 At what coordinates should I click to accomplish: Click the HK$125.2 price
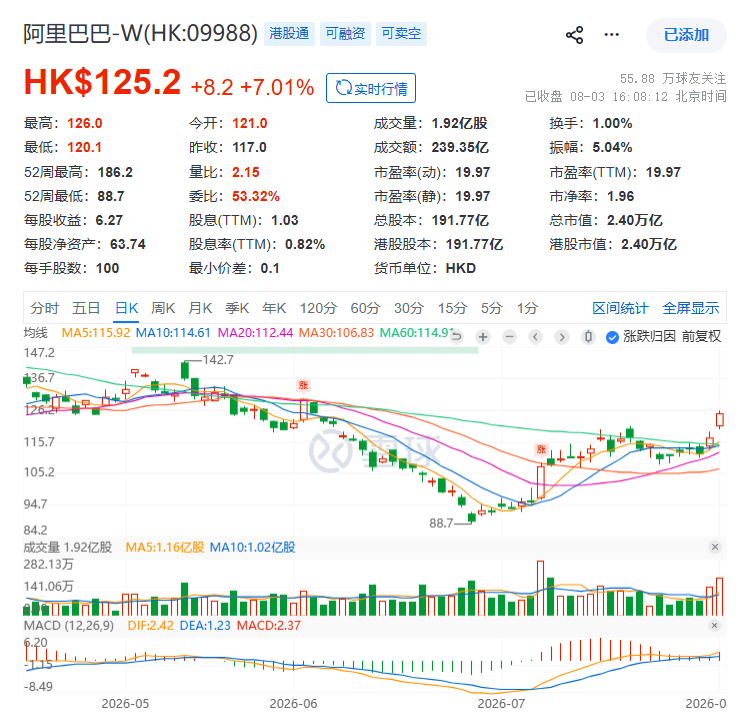click(x=102, y=82)
